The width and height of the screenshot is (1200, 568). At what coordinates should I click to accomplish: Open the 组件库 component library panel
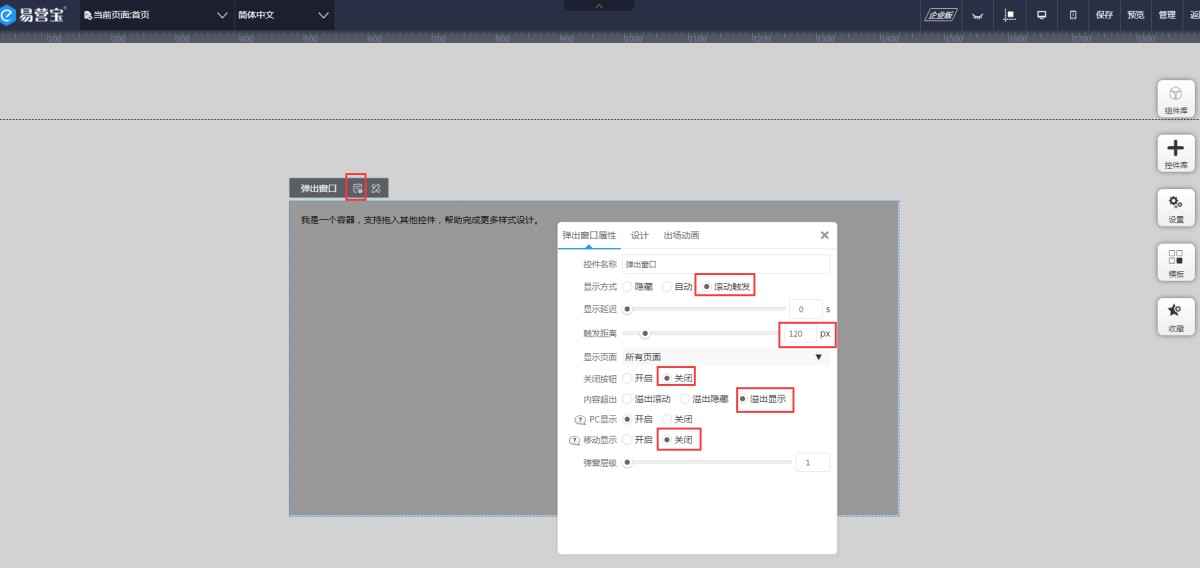[x=1176, y=99]
